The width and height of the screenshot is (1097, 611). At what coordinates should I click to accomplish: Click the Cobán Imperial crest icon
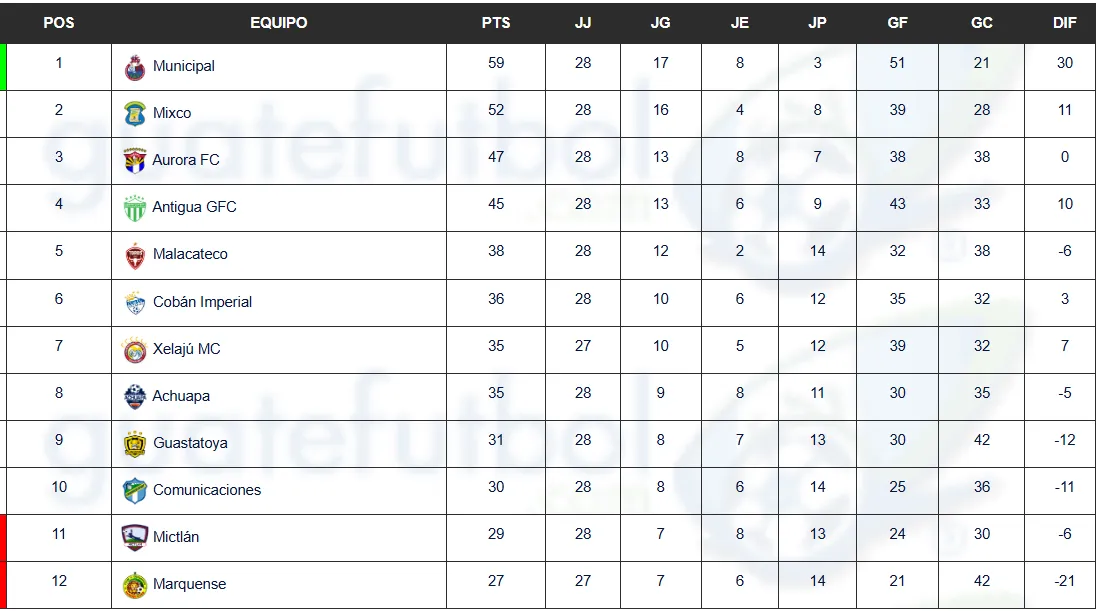pyautogui.click(x=135, y=302)
